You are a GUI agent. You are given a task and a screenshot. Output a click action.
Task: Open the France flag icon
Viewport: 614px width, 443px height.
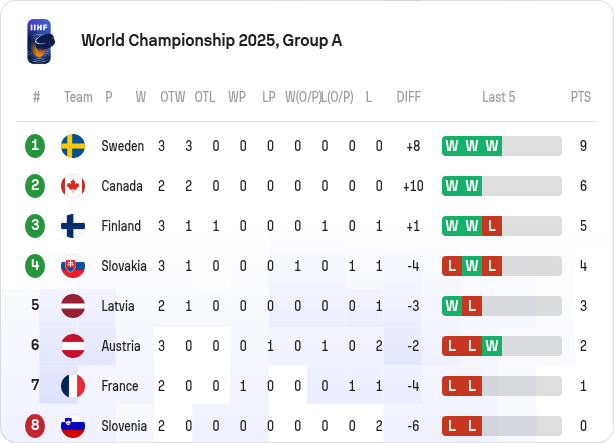[x=73, y=386]
